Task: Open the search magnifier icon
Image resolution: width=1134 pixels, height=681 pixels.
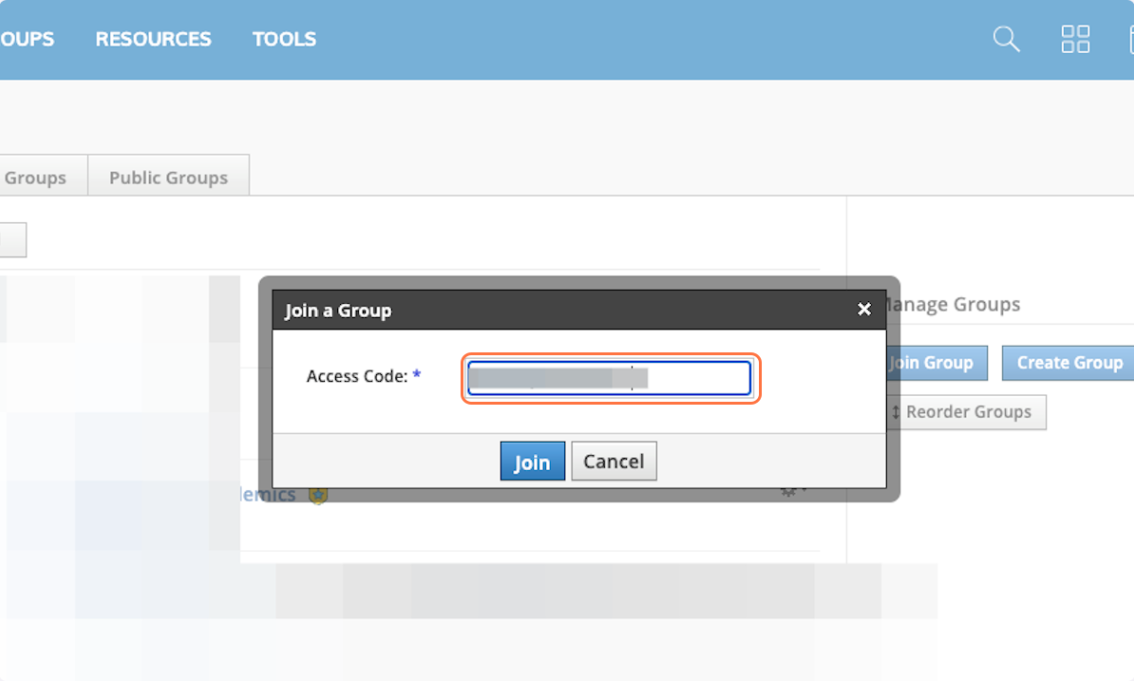Action: click(x=1006, y=39)
